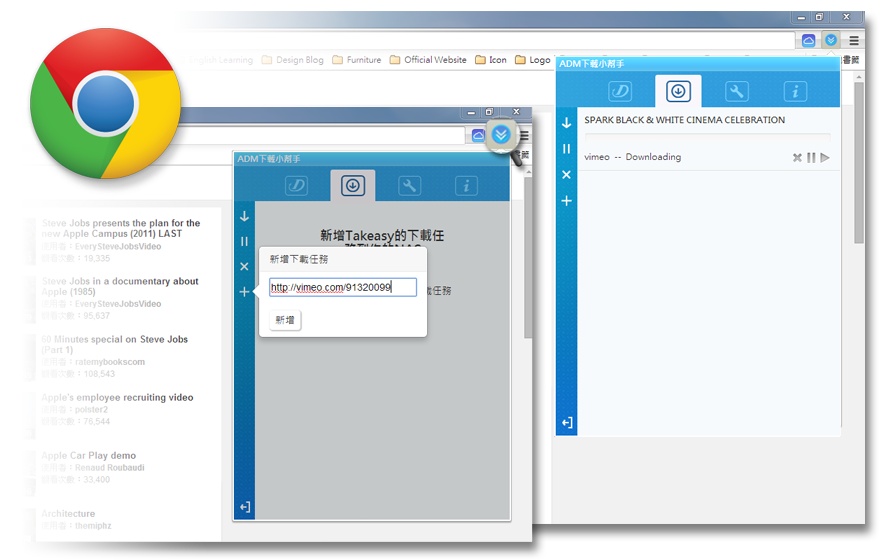Open wrench settings tab in right ADM panel
Image resolution: width=880 pixels, height=560 pixels.
click(x=736, y=91)
